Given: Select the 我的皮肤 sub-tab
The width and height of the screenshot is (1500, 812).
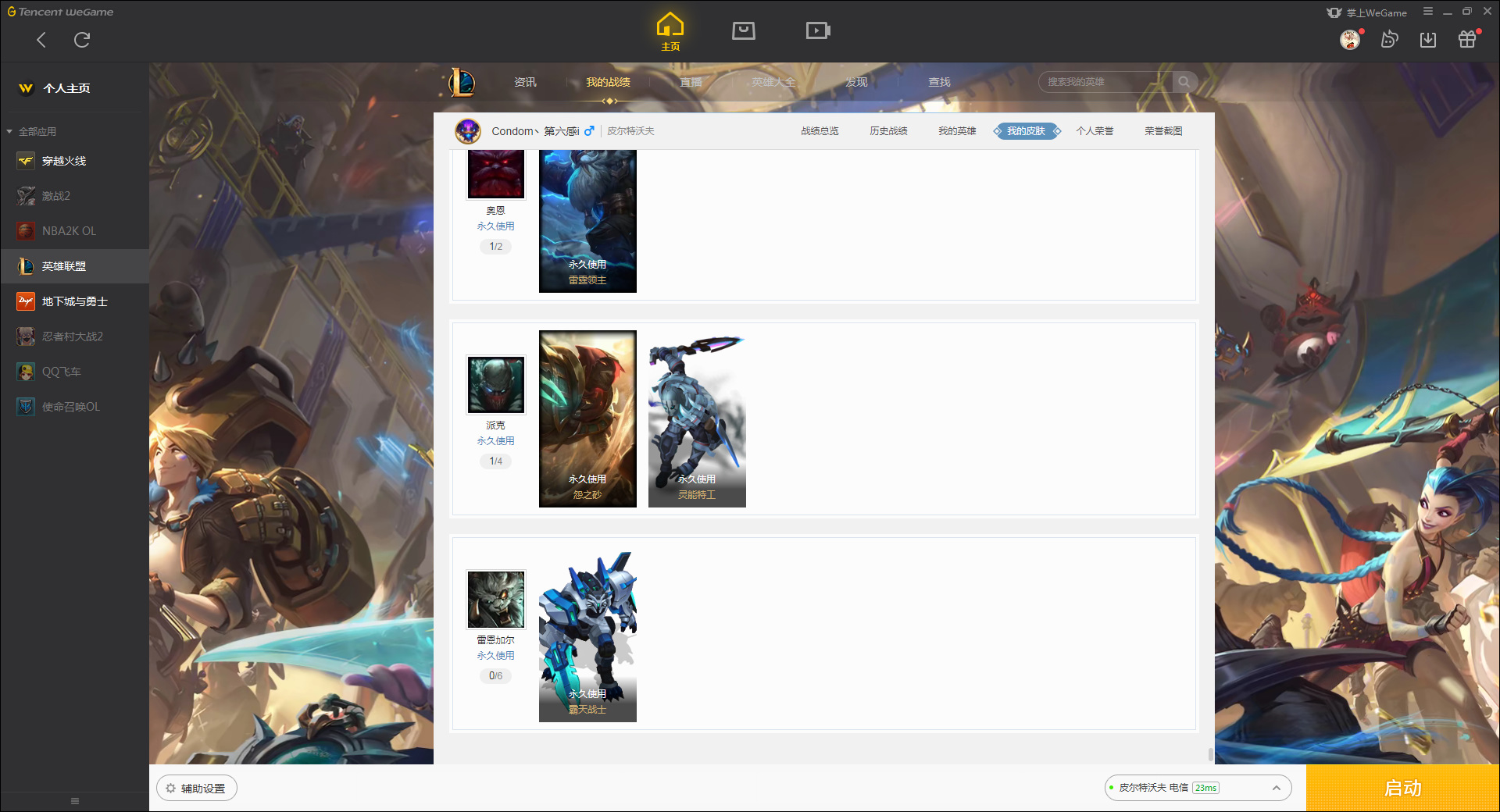Looking at the screenshot, I should (x=1027, y=131).
